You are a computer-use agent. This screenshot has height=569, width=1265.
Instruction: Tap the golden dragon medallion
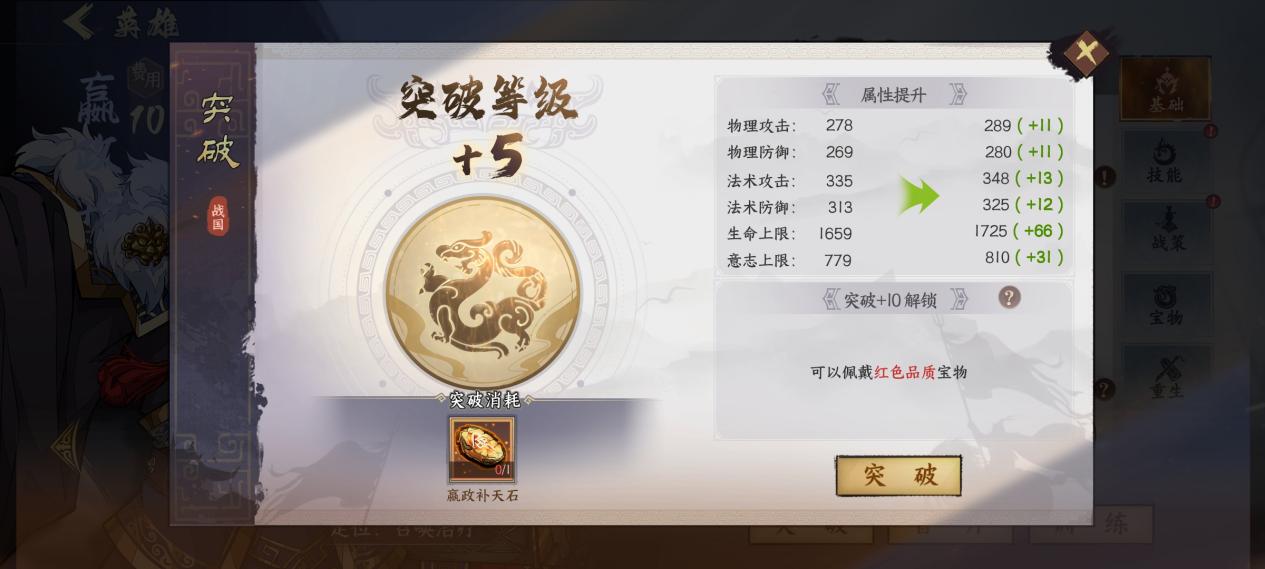[482, 292]
